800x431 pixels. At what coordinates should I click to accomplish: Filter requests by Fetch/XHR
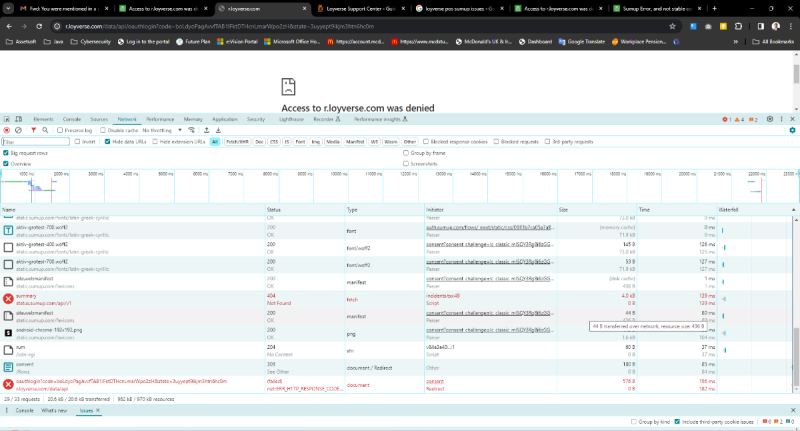click(237, 142)
